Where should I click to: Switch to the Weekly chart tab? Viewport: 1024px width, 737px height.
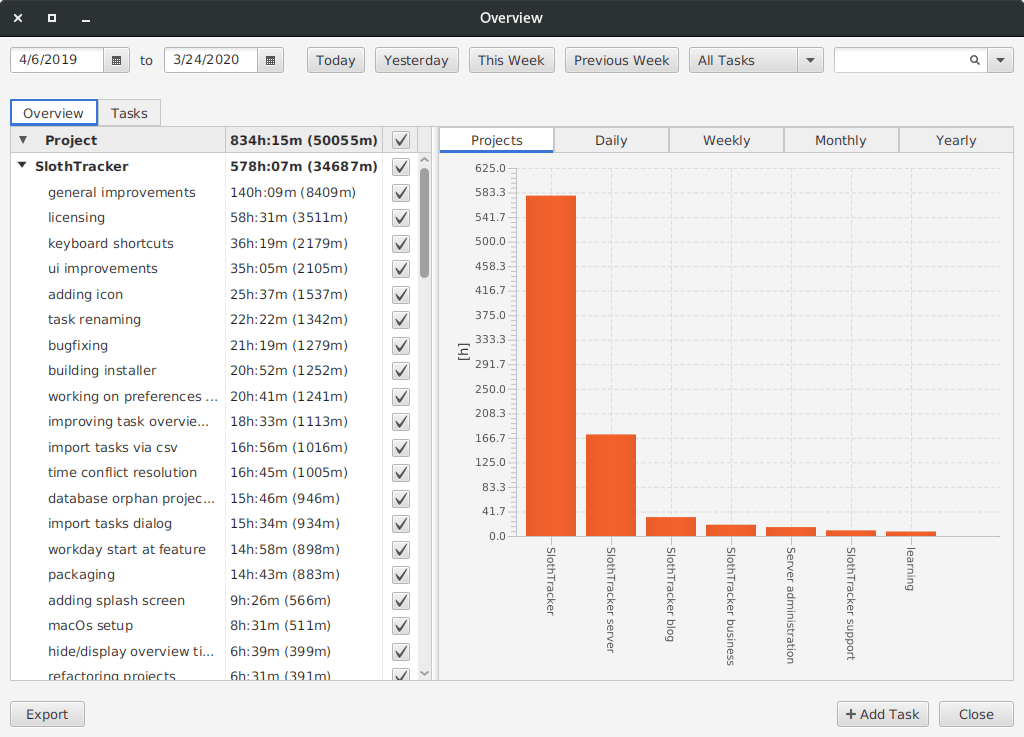[726, 140]
